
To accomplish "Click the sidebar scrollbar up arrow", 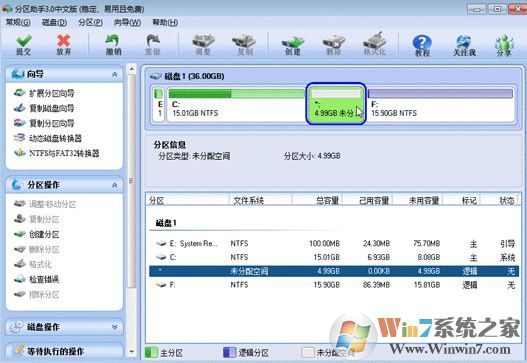I will (132, 69).
